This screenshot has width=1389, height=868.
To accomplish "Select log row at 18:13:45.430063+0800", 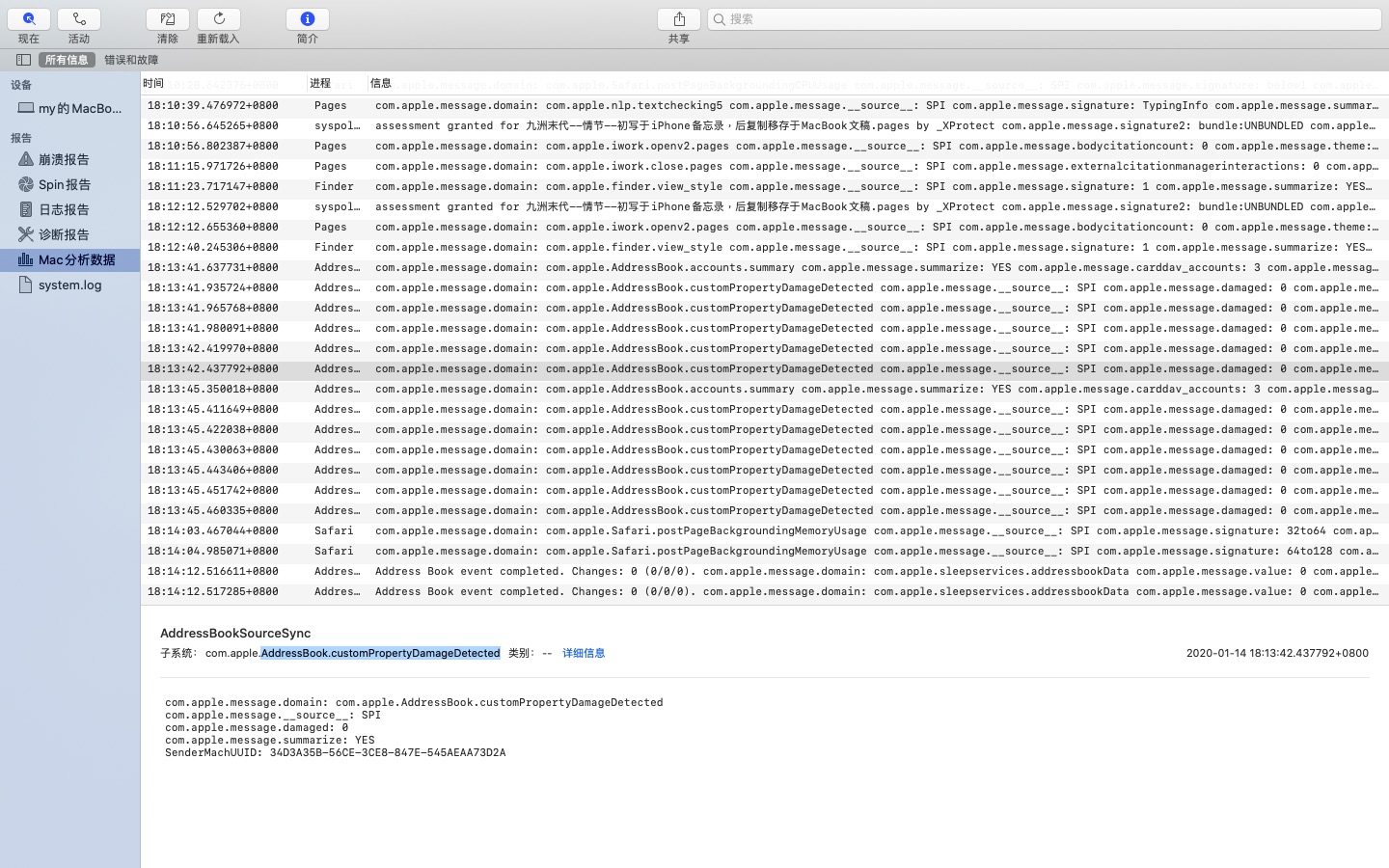I will click(x=765, y=449).
